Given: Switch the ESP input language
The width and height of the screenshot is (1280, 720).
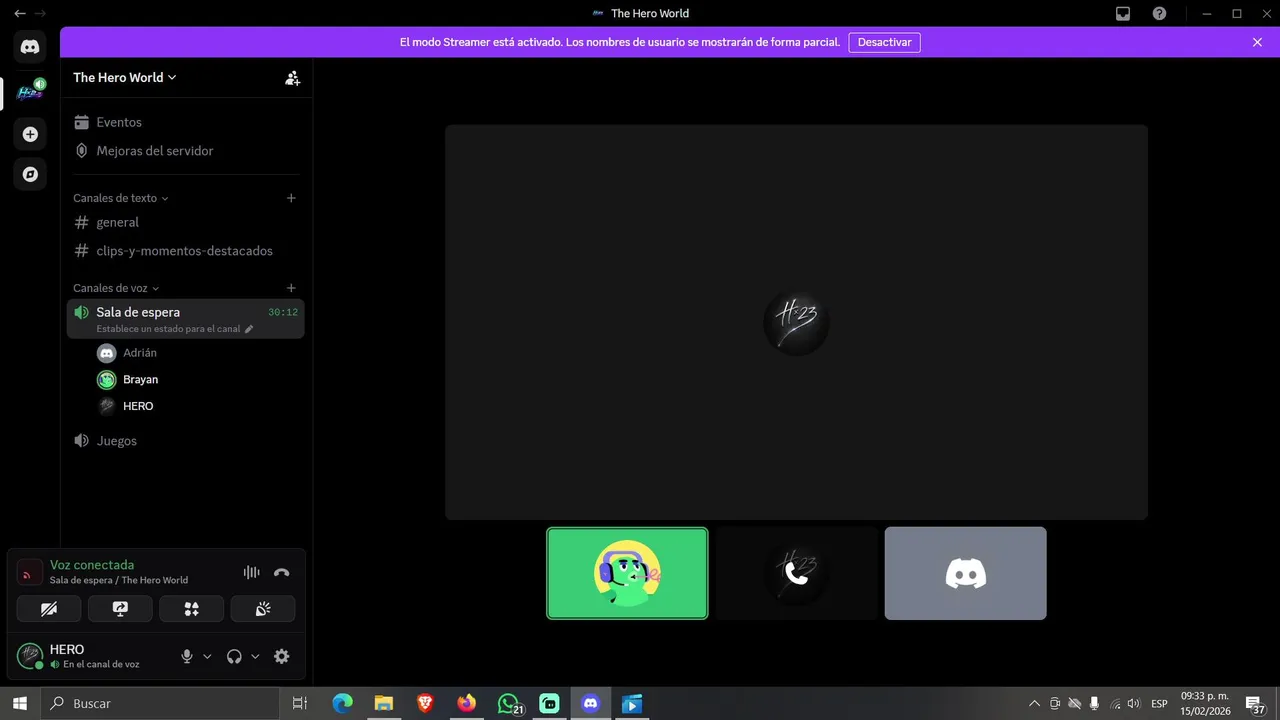Looking at the screenshot, I should 1159,703.
